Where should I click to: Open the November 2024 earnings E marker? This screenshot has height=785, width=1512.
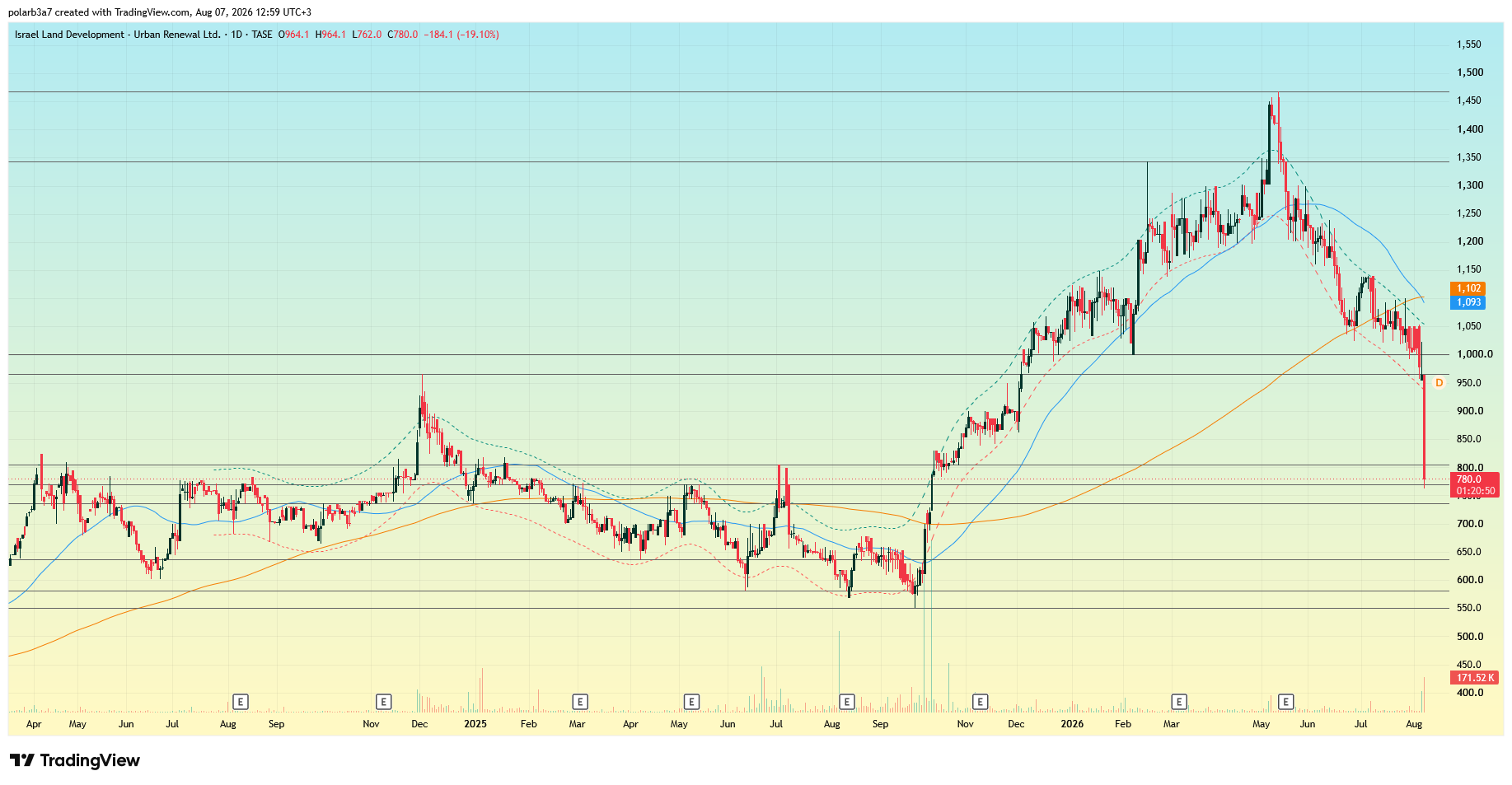[x=383, y=702]
